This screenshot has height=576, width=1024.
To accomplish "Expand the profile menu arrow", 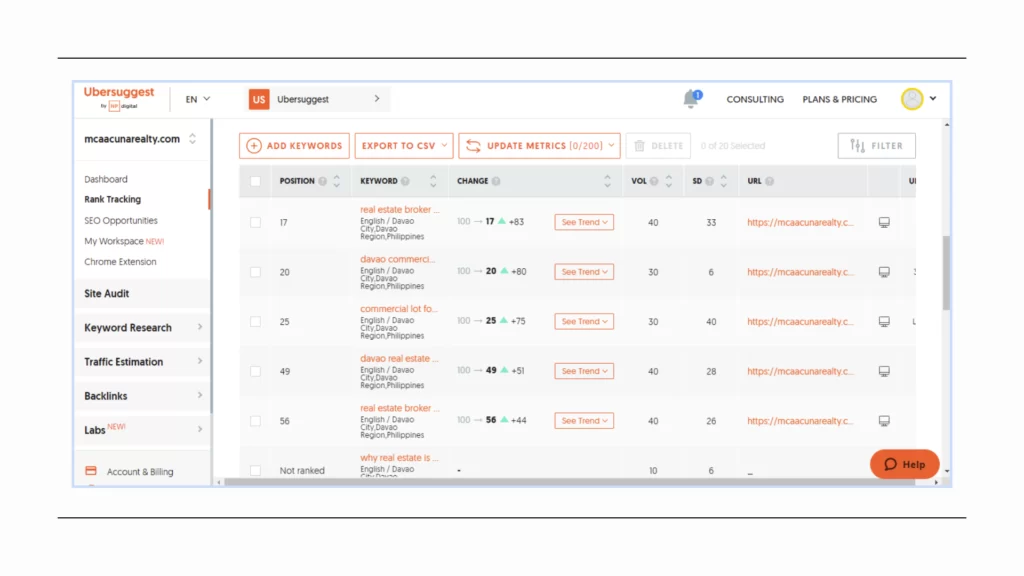I will click(x=933, y=99).
